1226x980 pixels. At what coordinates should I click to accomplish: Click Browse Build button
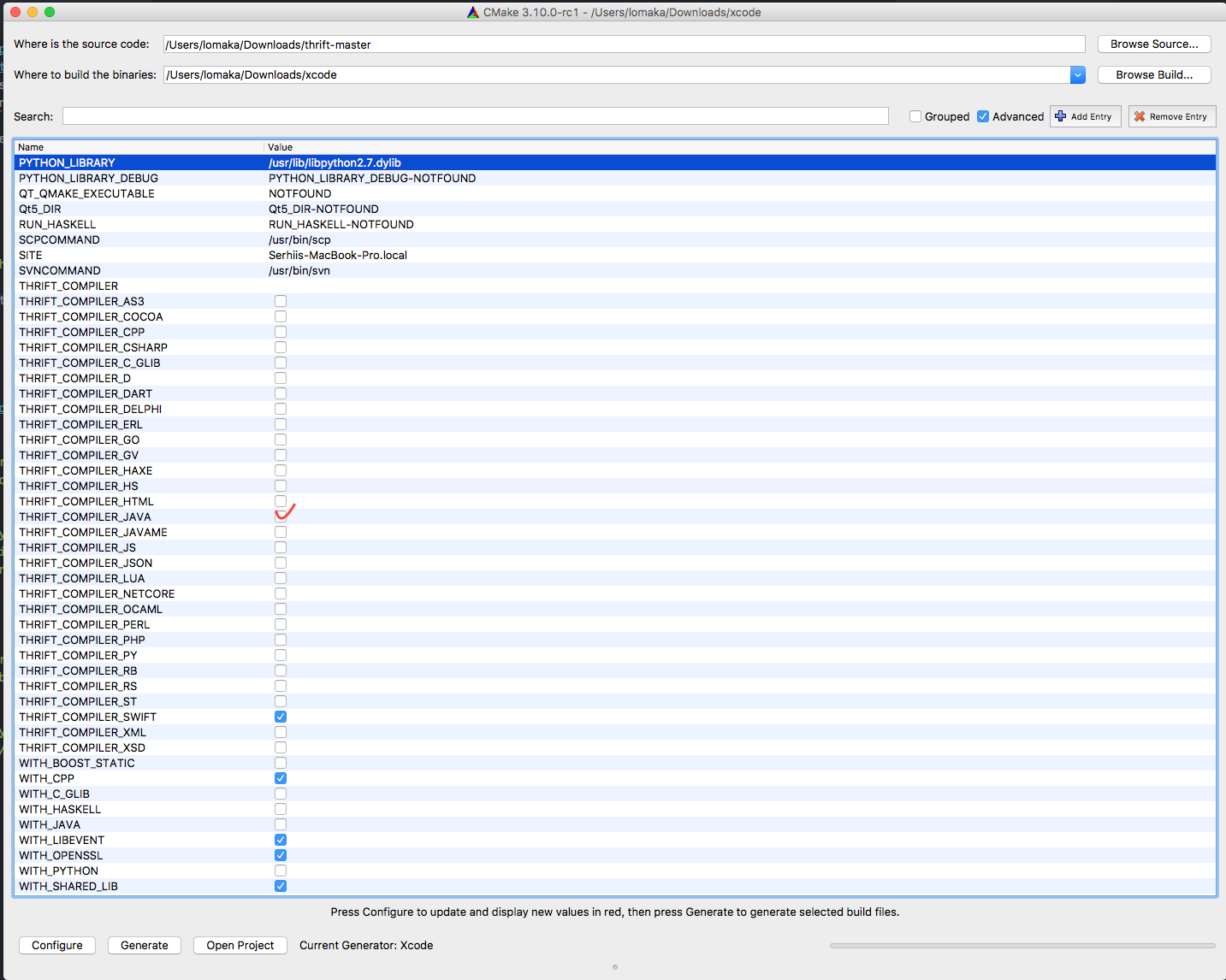point(1154,74)
